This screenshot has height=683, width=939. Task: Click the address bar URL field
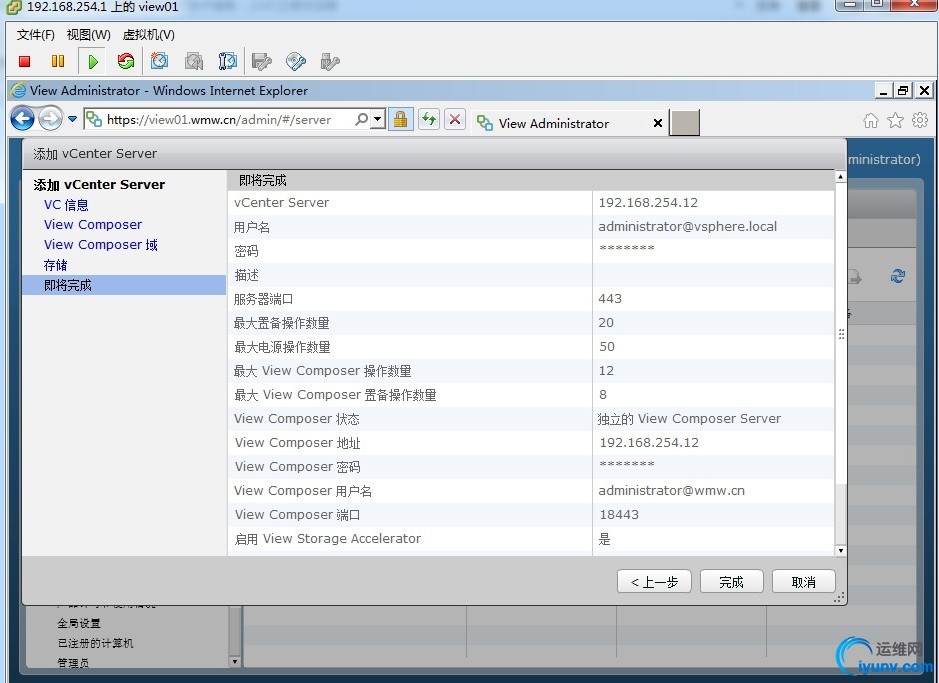coord(219,119)
